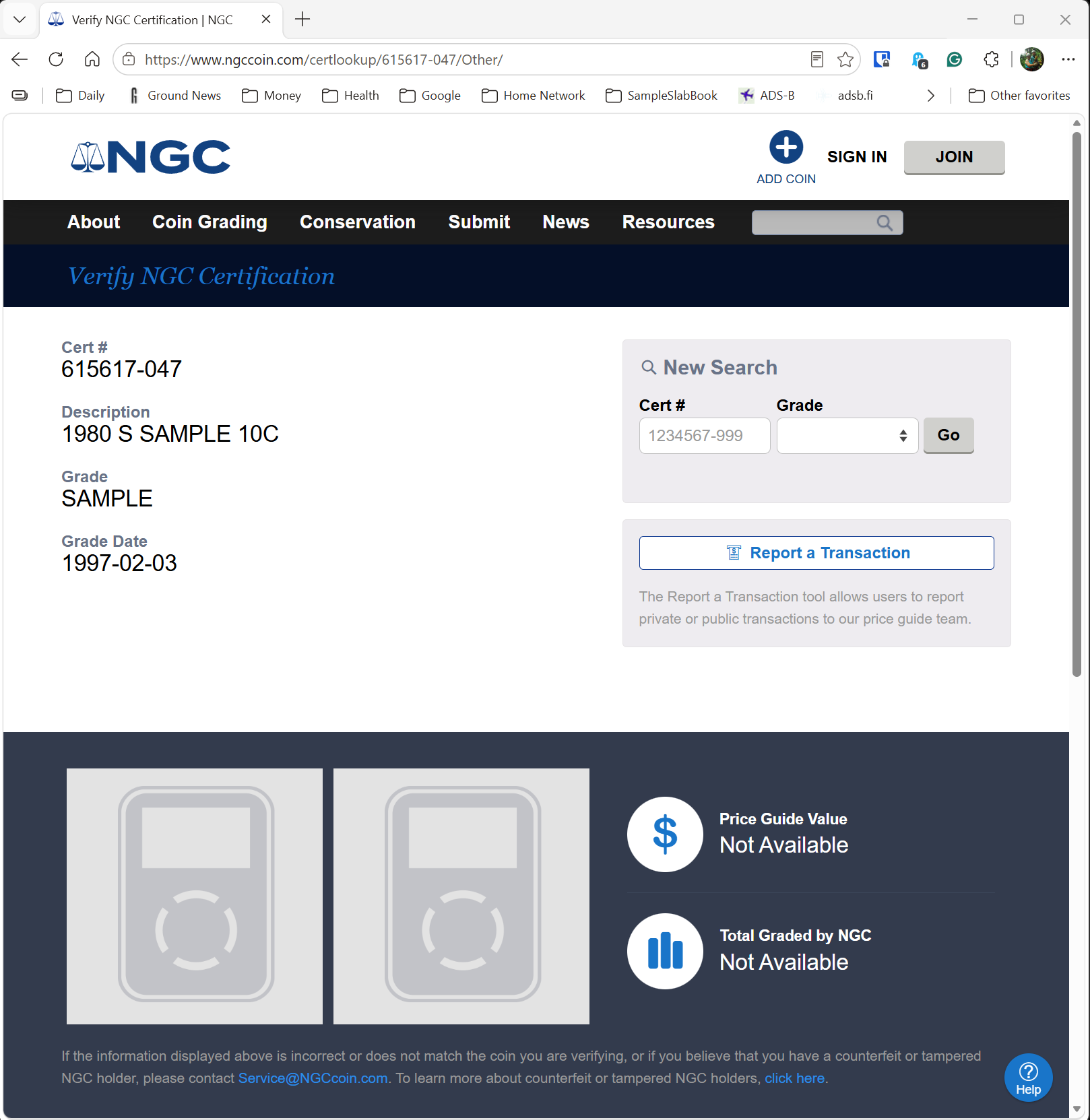This screenshot has width=1090, height=1120.
Task: Open a new browser tab
Action: (x=302, y=20)
